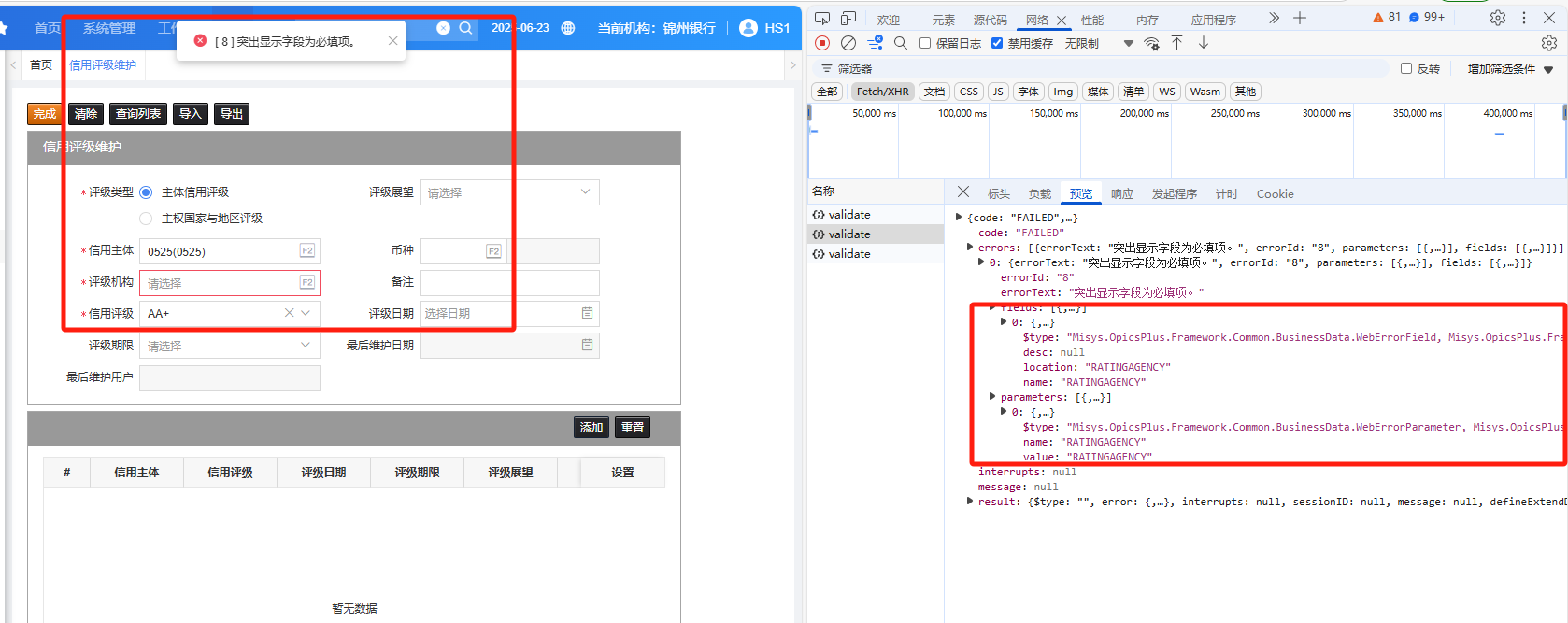The image size is (1568, 623).
Task: Dismiss the error notification toast
Action: 392,41
